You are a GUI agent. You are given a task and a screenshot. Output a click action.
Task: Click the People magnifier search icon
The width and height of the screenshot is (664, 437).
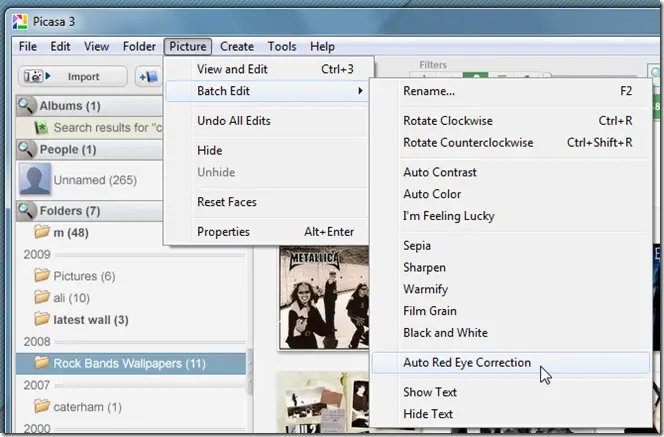[25, 149]
